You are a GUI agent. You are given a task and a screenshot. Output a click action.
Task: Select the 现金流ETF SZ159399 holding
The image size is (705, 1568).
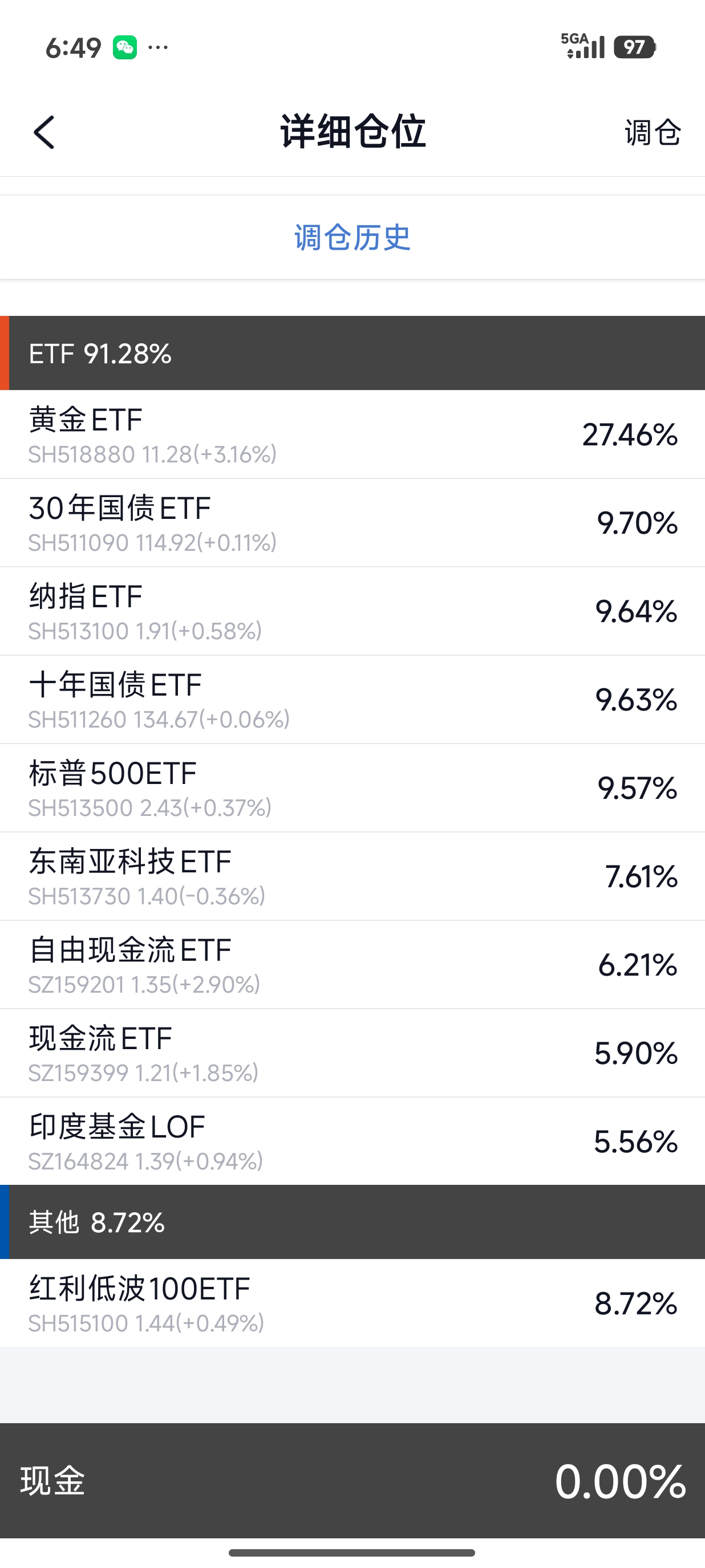coord(352,1053)
